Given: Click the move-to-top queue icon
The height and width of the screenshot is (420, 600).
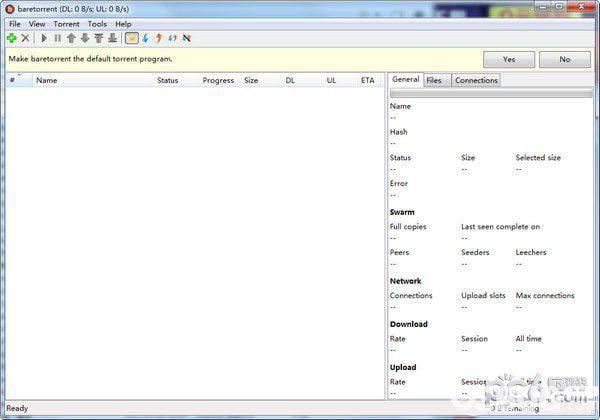Looking at the screenshot, I should point(99,38).
